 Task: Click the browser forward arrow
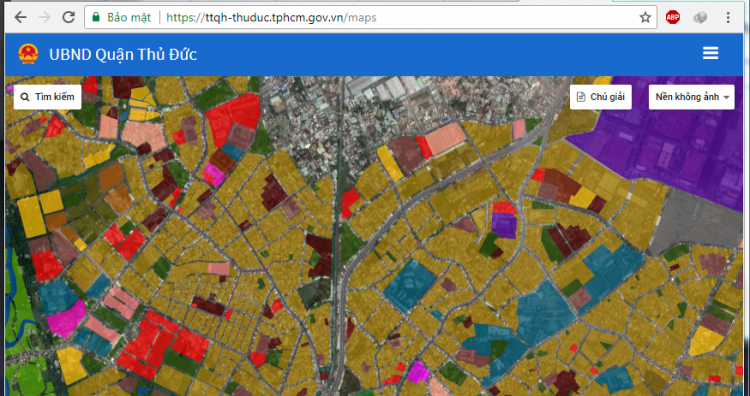click(44, 18)
